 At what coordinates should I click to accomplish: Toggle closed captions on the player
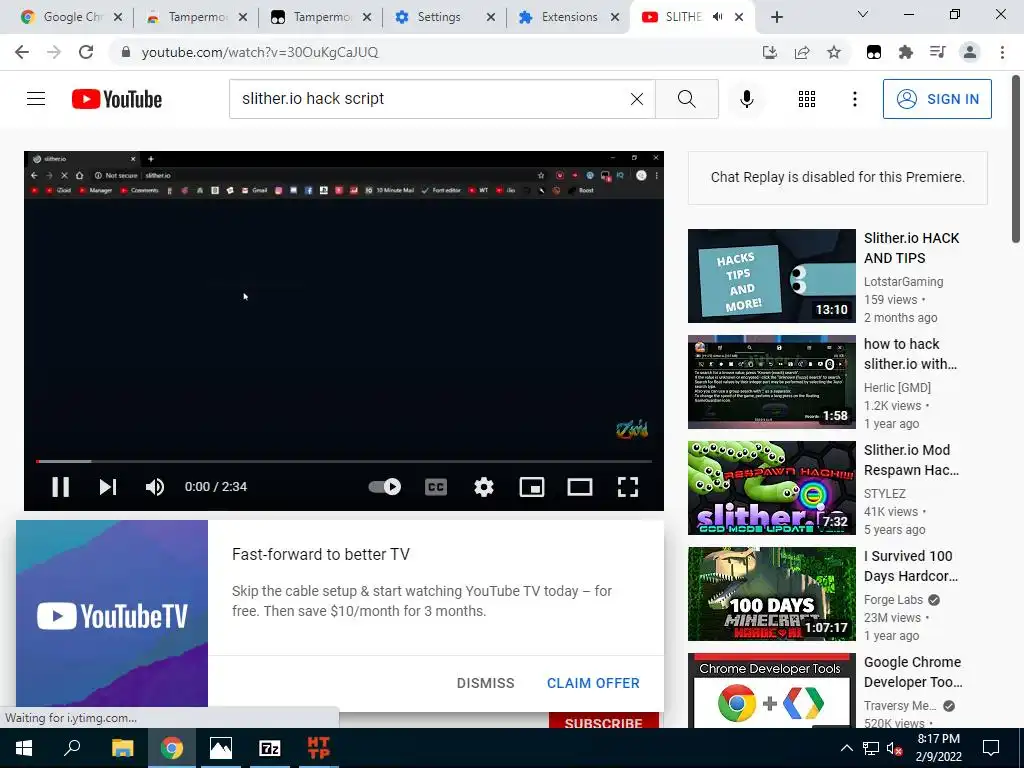436,487
